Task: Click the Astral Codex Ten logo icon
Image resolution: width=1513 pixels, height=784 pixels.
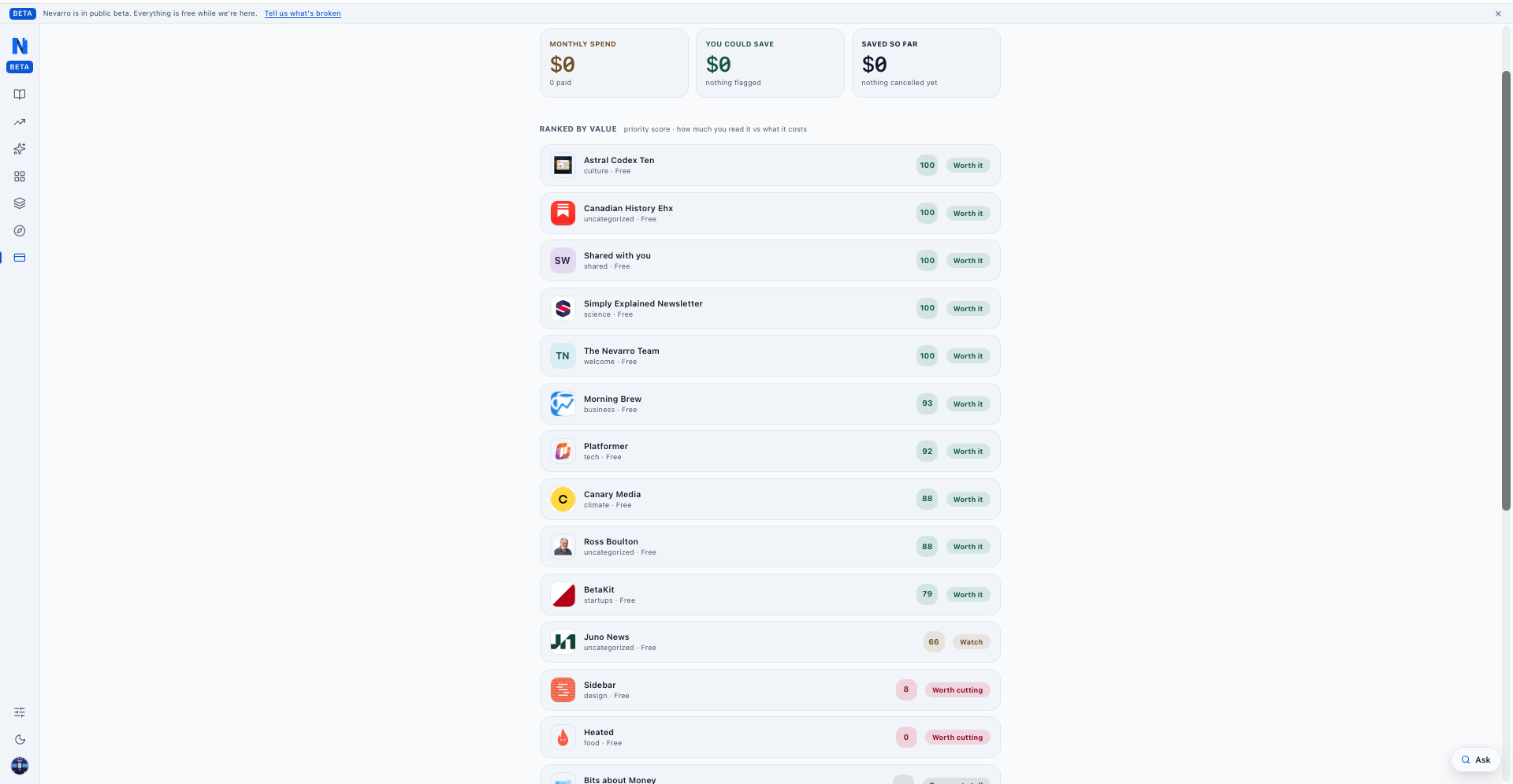Action: pyautogui.click(x=563, y=165)
